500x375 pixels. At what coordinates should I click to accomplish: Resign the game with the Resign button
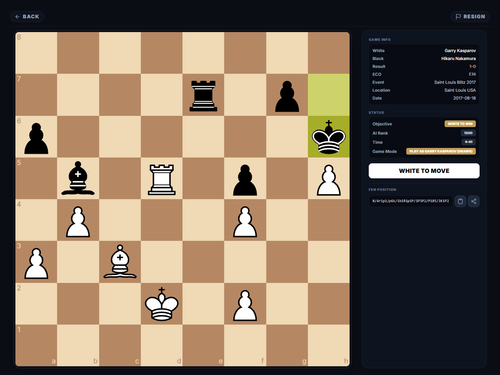[x=470, y=17]
